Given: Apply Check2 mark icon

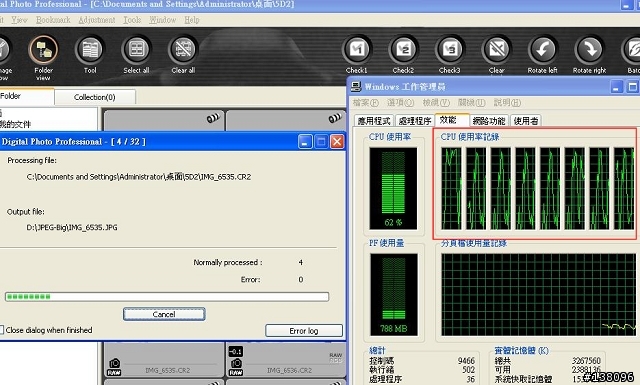Looking at the screenshot, I should (403, 49).
